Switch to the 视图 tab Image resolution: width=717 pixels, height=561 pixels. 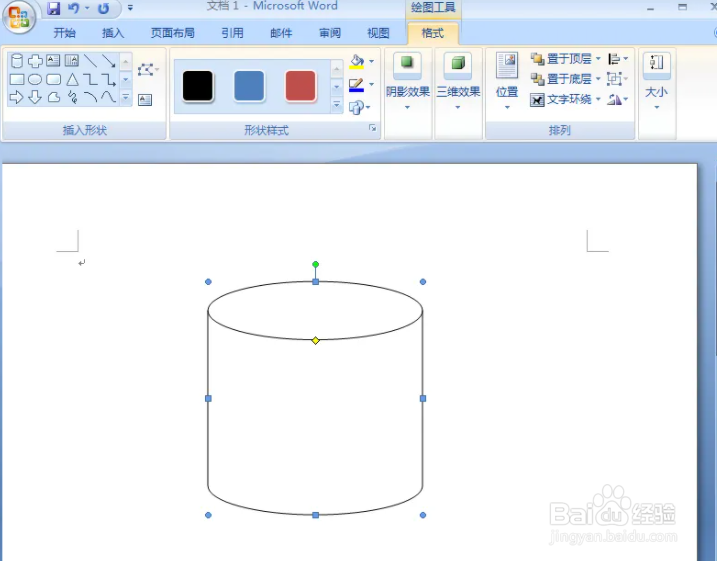[x=378, y=33]
